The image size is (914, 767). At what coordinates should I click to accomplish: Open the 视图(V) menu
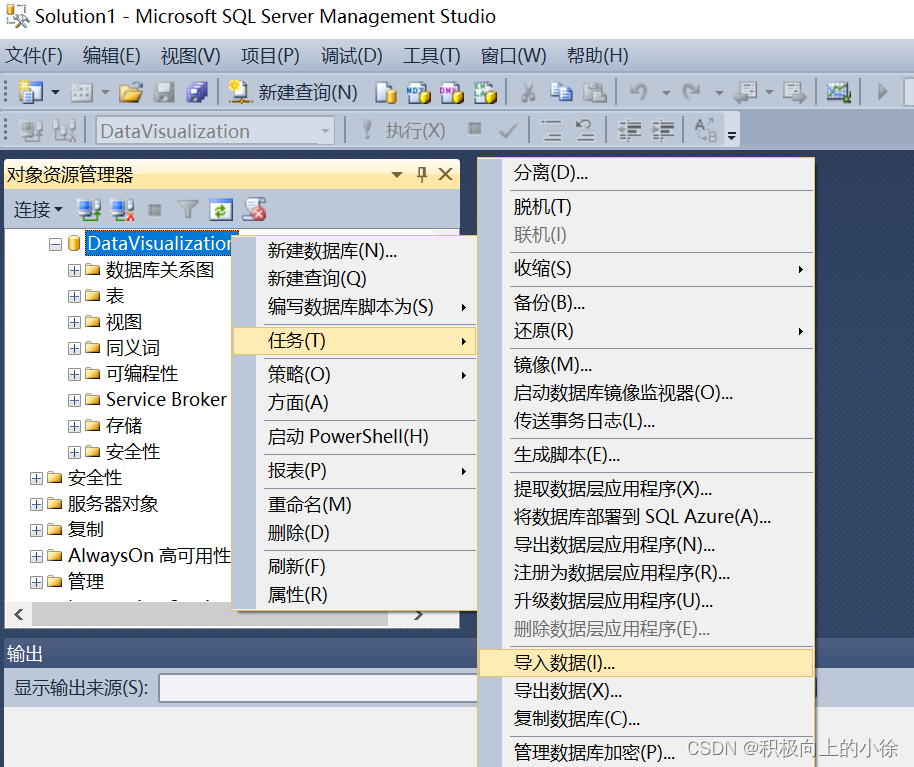(x=191, y=56)
